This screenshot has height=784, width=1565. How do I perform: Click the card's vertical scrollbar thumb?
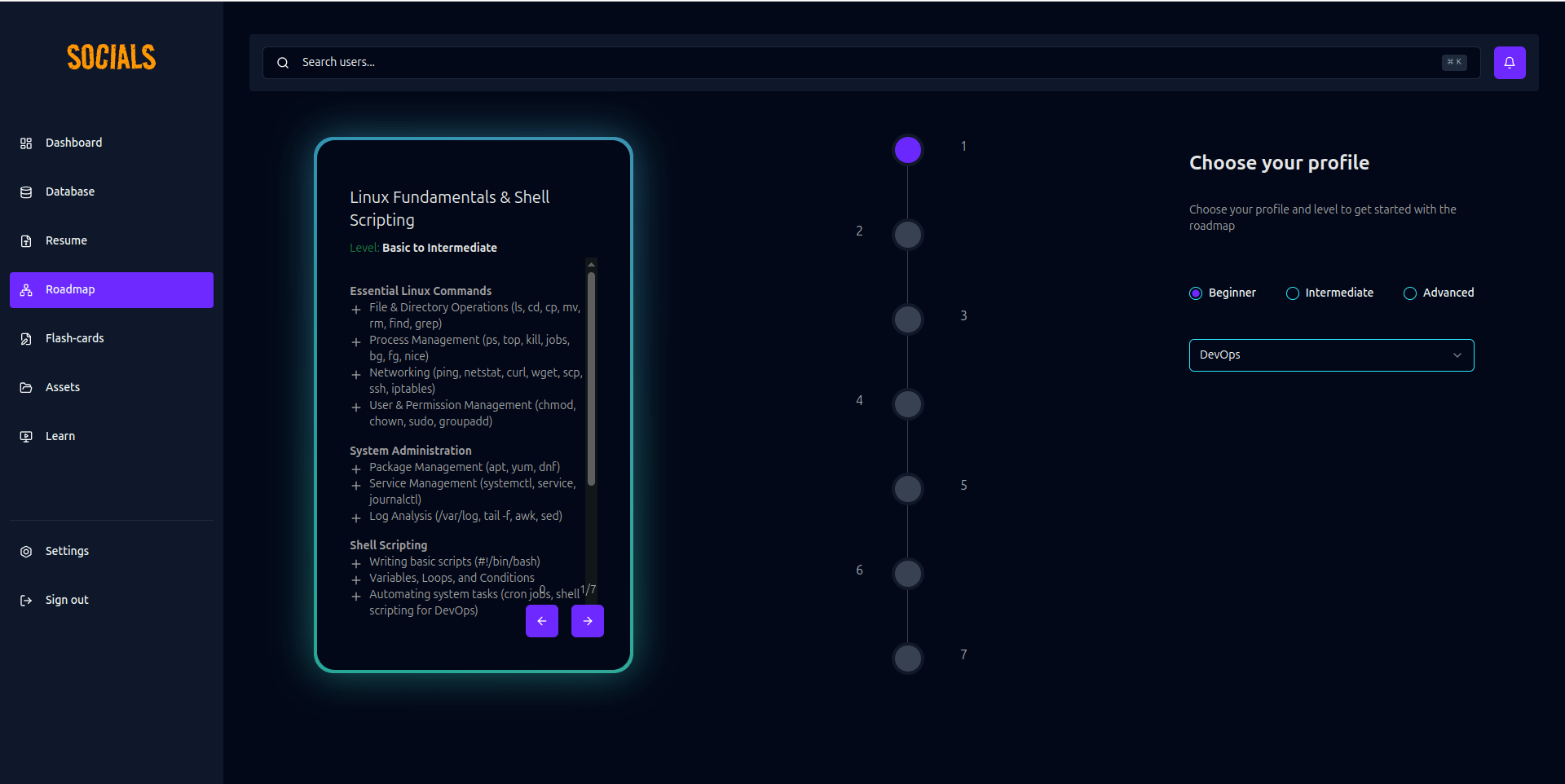(x=591, y=379)
